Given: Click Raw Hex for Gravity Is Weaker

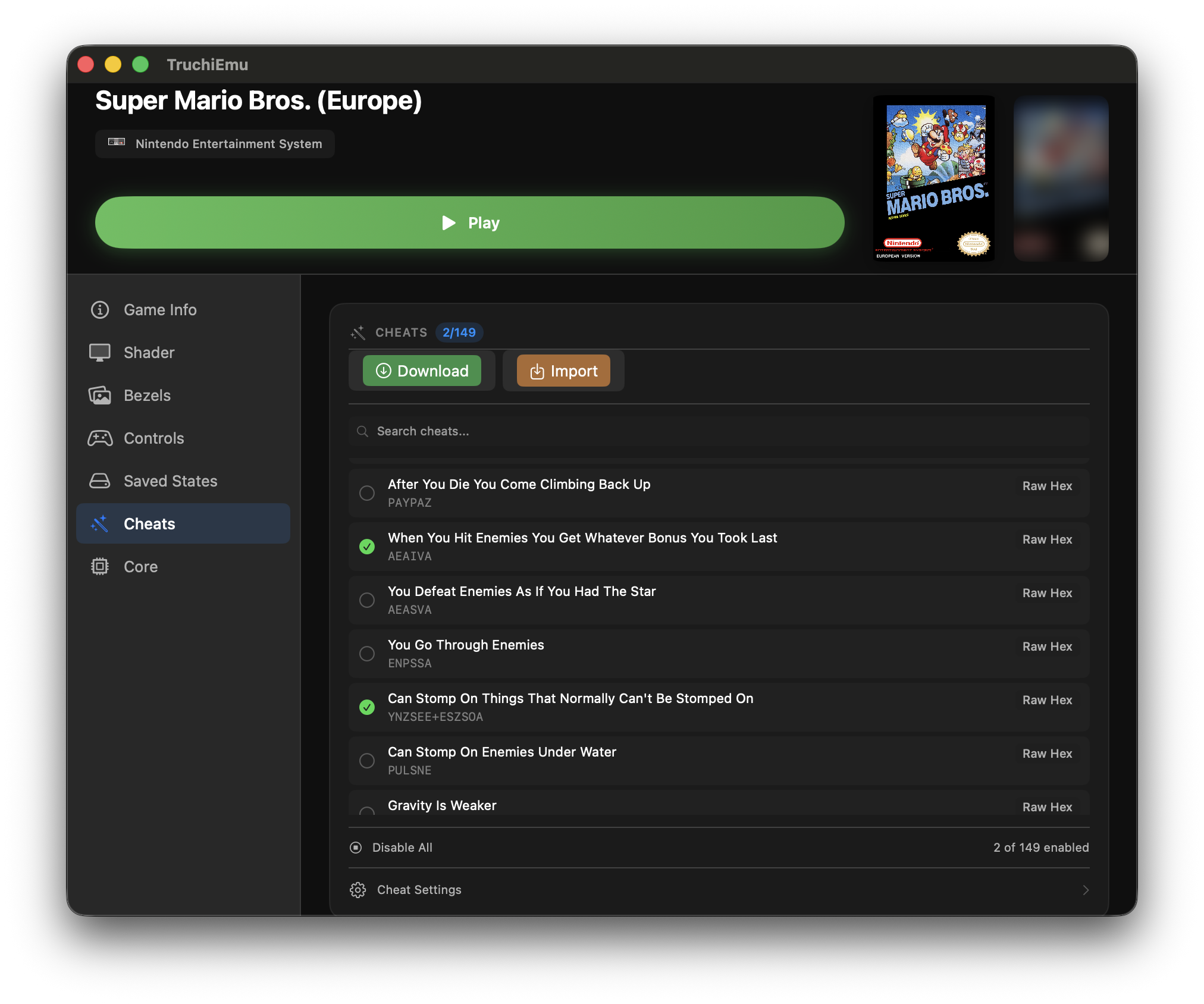Looking at the screenshot, I should tap(1047, 807).
